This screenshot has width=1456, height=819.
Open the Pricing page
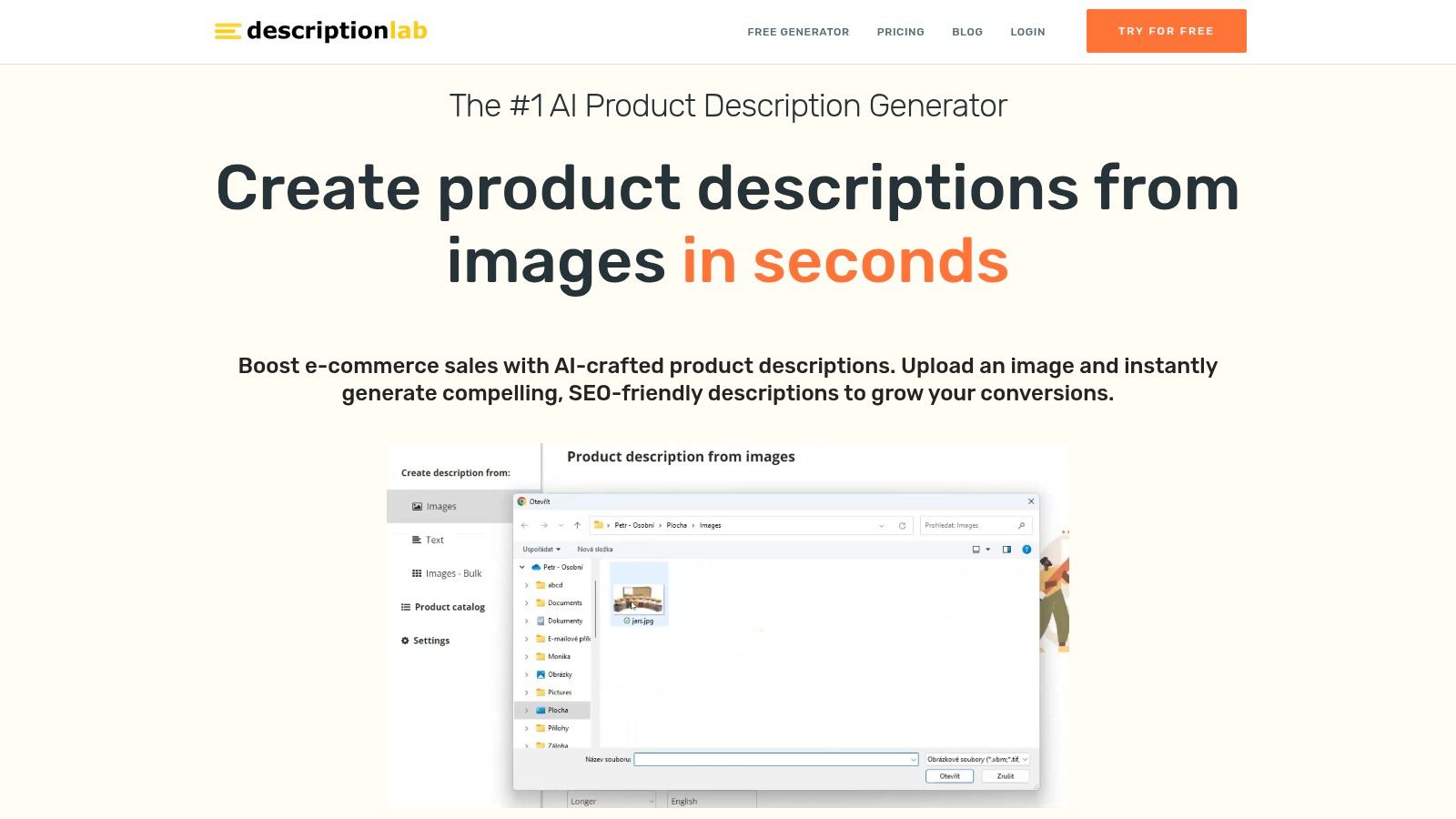(x=900, y=32)
